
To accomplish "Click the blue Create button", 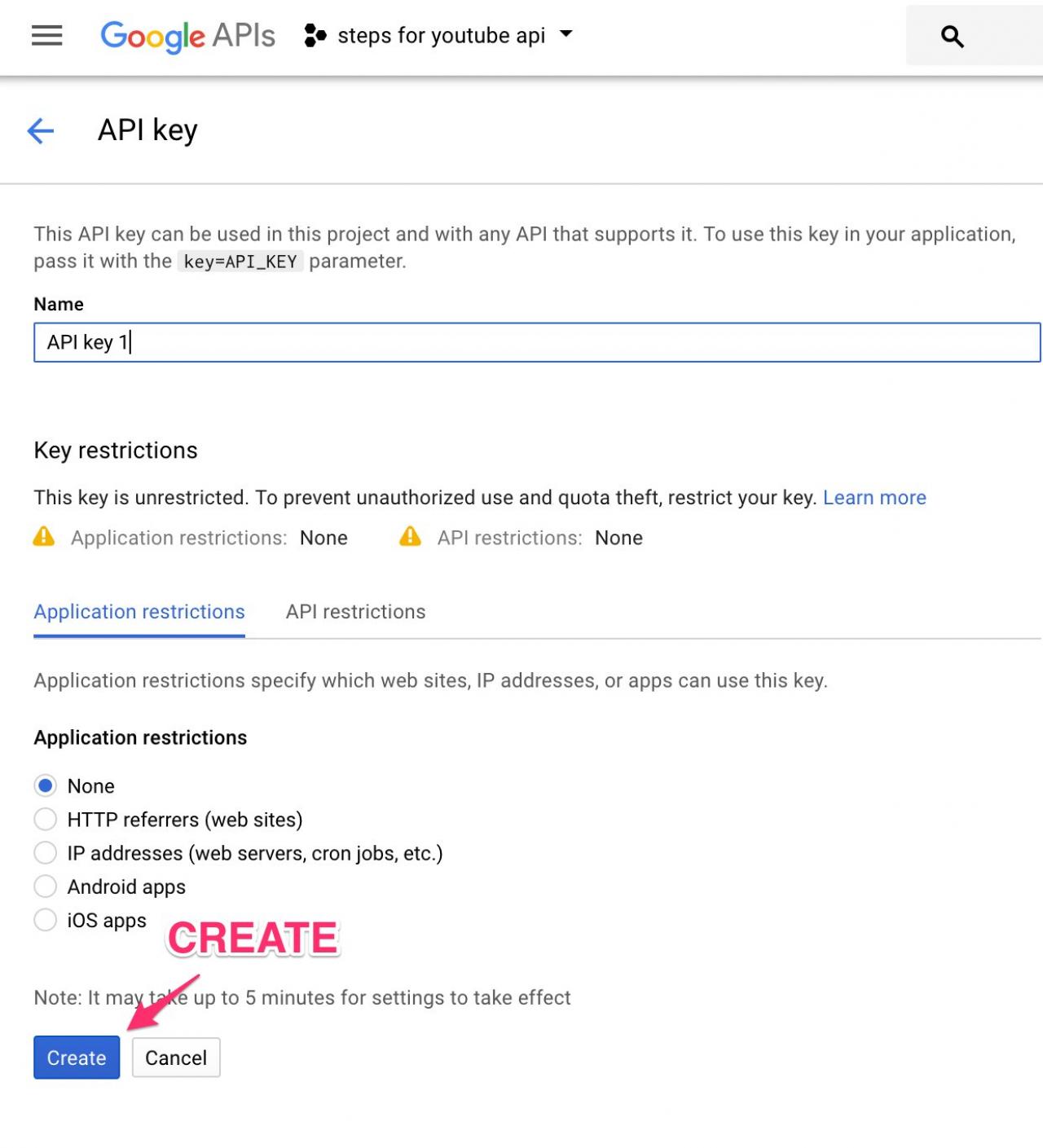I will 77,1058.
